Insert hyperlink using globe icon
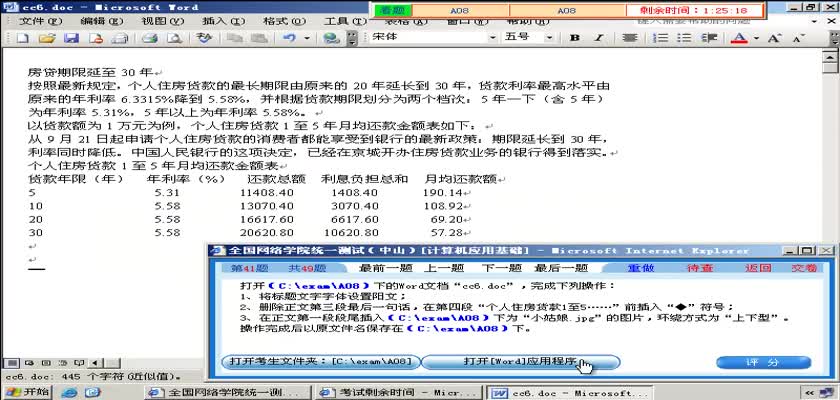 coord(332,38)
